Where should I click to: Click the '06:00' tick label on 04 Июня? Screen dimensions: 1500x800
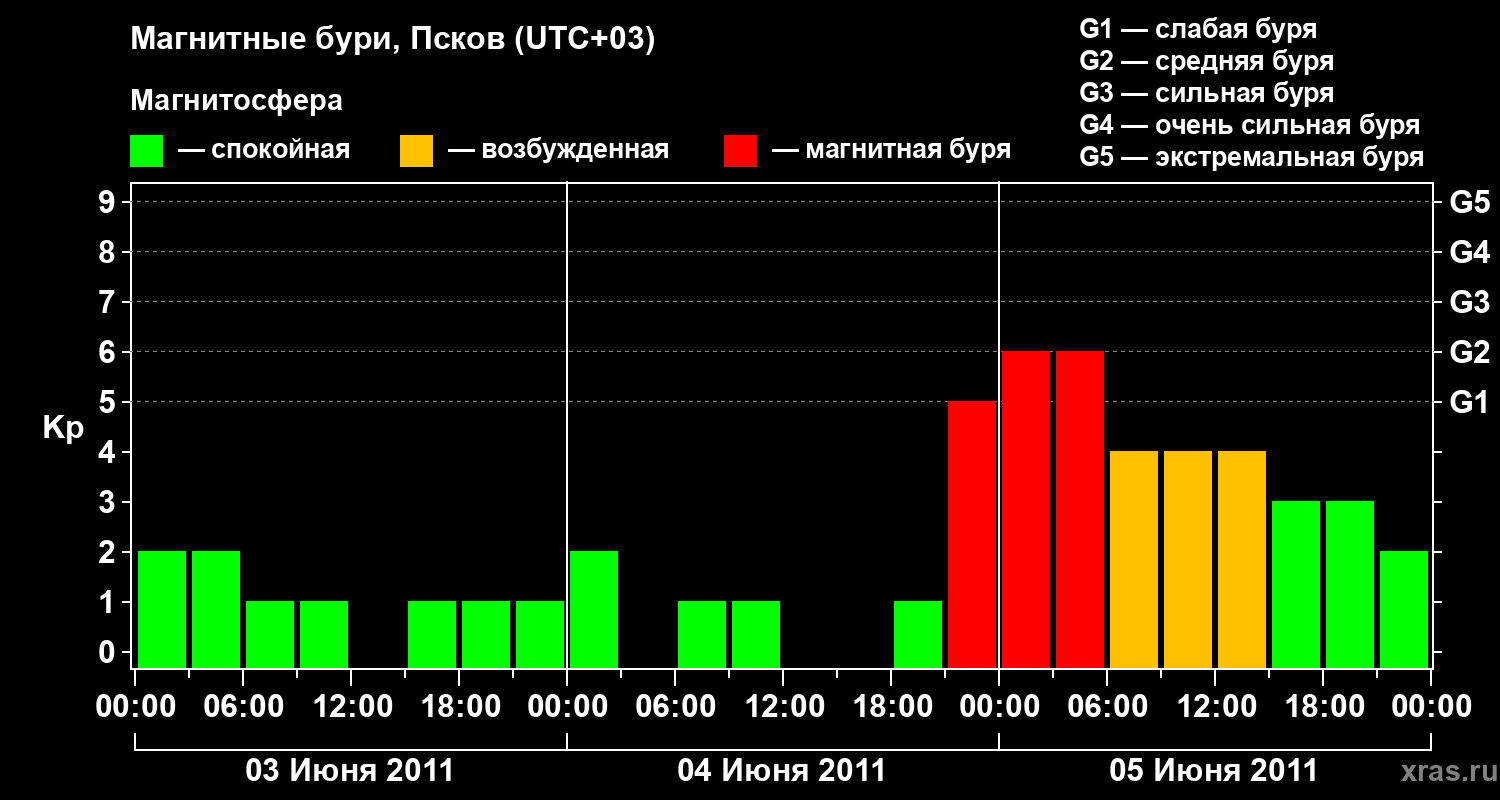coord(675,707)
